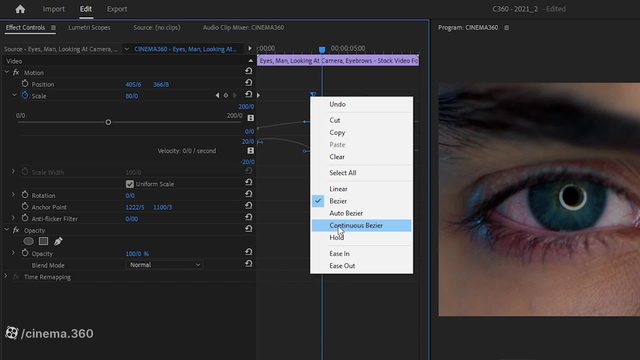Add or remove Scale keyframe
Viewport: 640px width, 360px height.
point(226,96)
